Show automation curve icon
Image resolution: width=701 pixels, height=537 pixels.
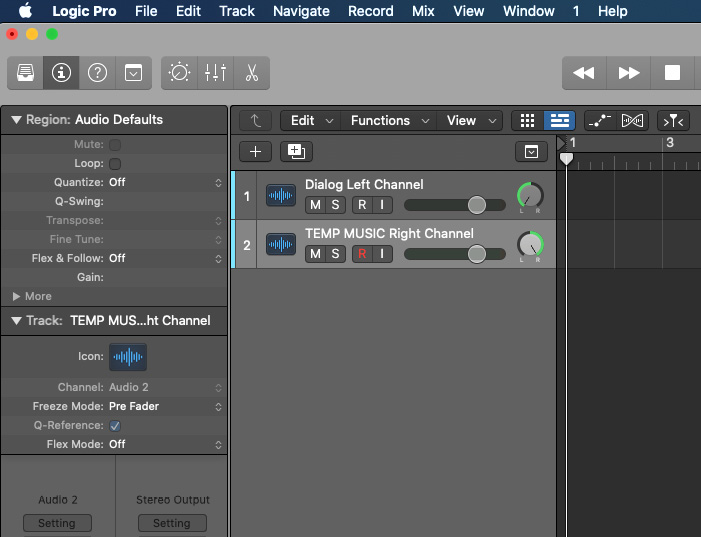click(600, 120)
